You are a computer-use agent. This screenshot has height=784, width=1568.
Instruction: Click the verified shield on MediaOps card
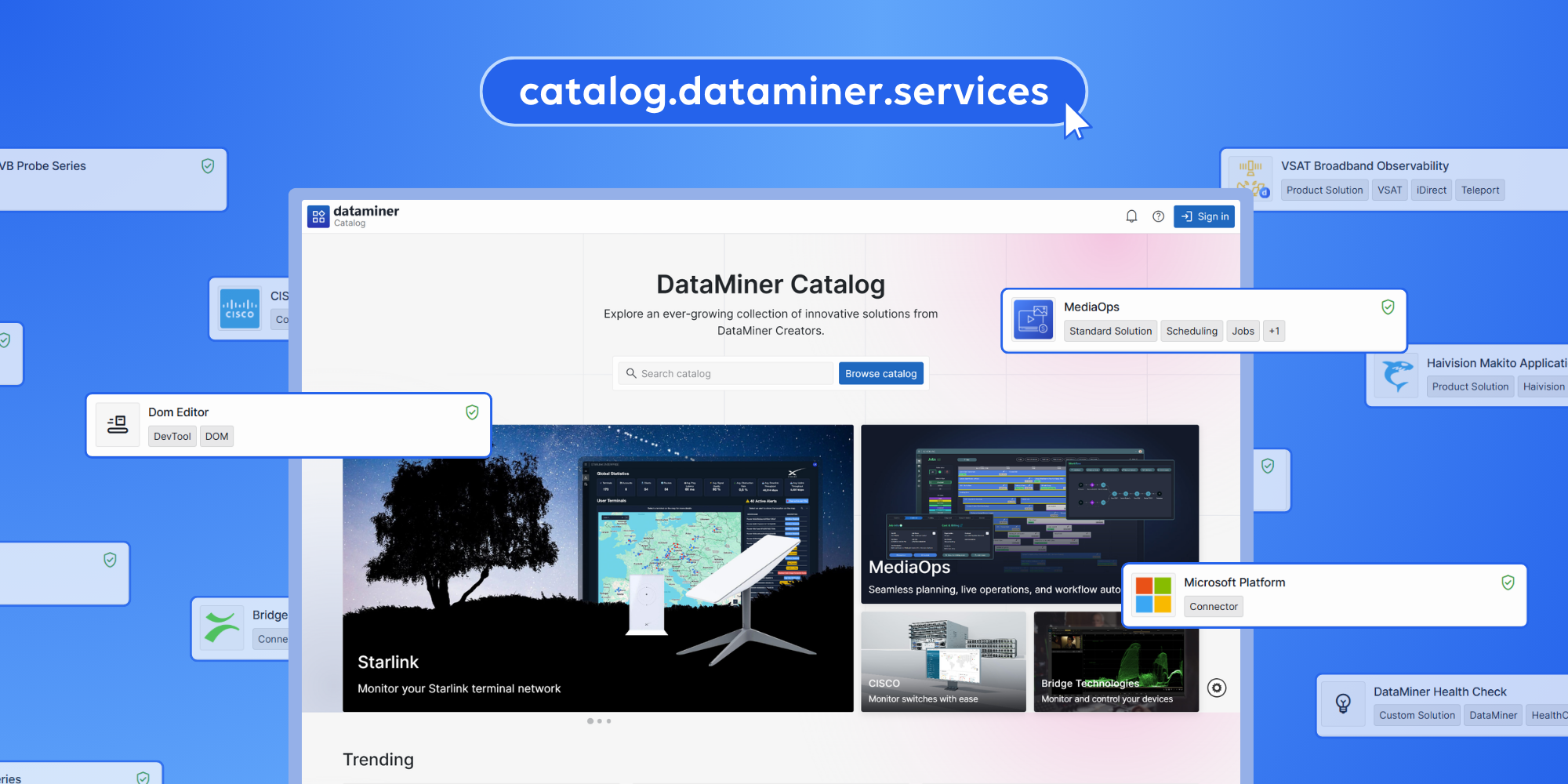click(x=1388, y=307)
